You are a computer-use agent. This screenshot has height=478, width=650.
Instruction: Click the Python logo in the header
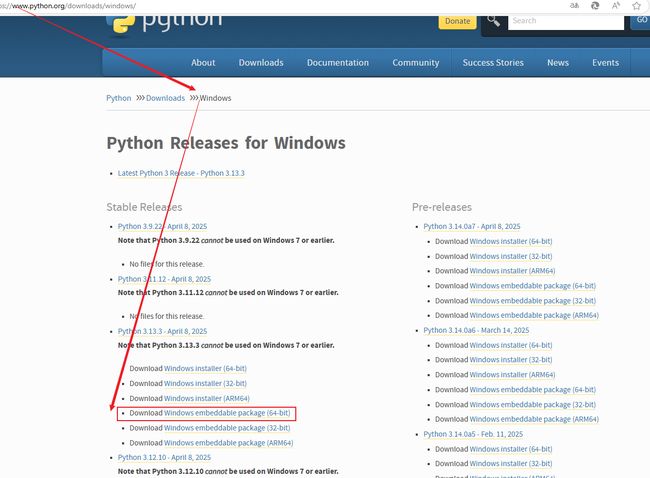(164, 24)
